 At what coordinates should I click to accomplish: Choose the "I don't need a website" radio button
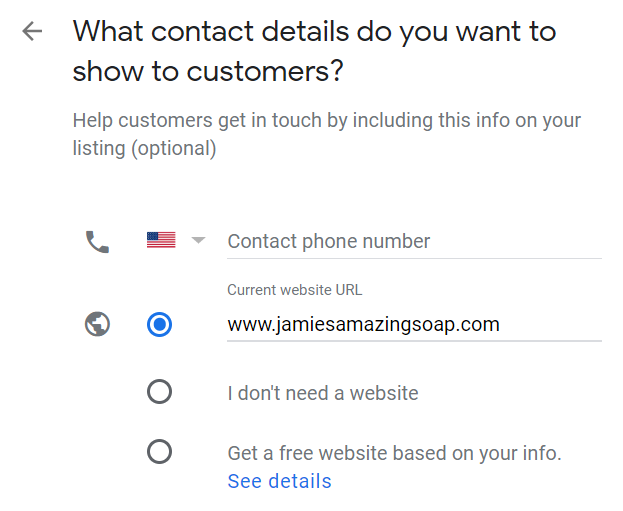coord(159,391)
